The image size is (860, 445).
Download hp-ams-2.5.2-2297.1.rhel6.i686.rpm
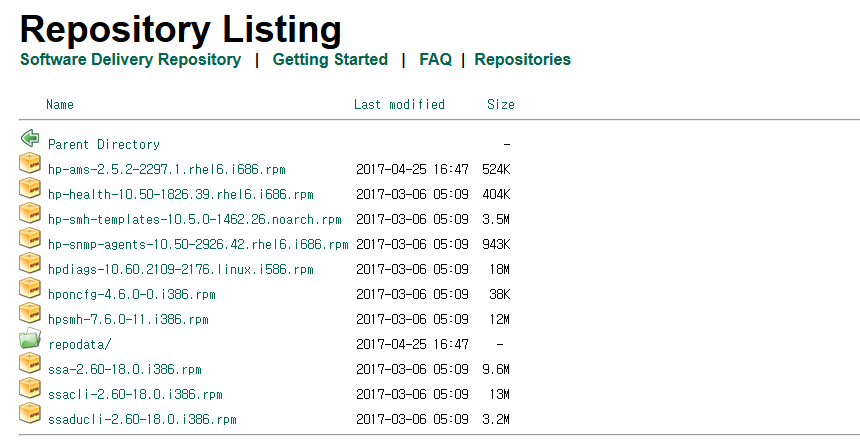click(x=167, y=170)
